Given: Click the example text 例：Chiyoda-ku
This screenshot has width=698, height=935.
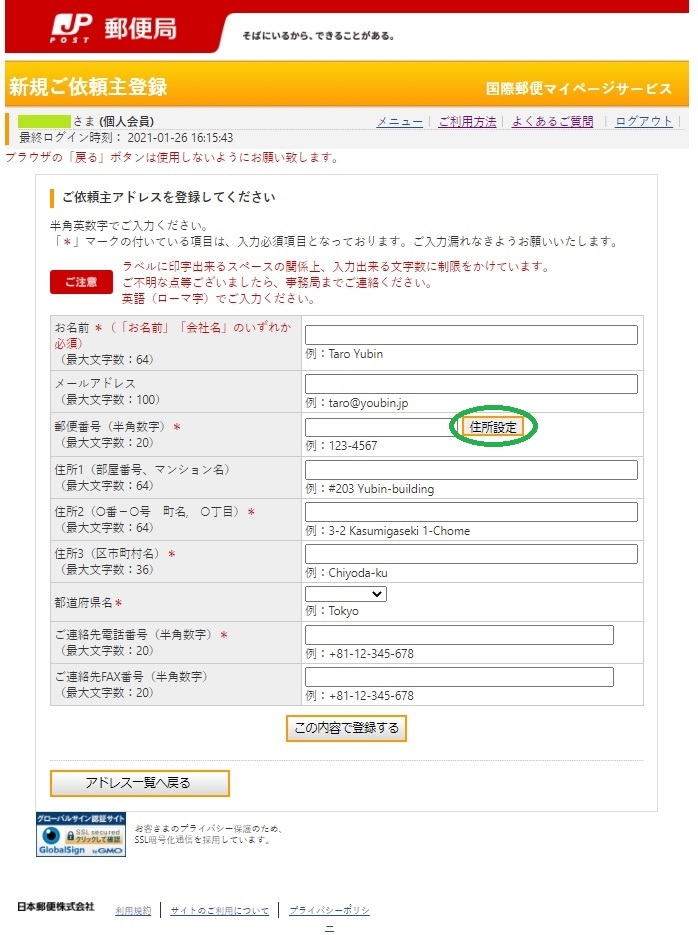Looking at the screenshot, I should [346, 572].
